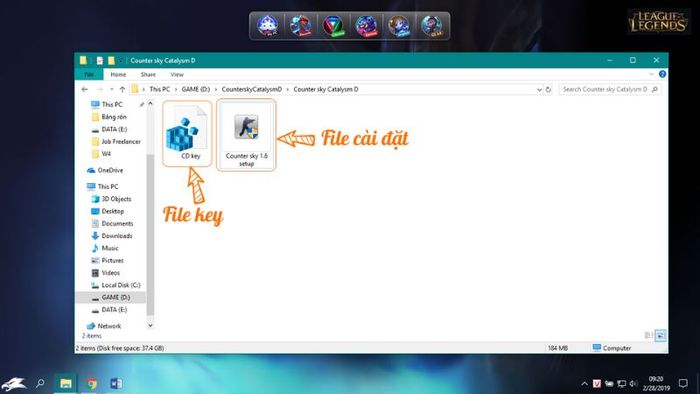Open the CD key registry file

point(187,133)
